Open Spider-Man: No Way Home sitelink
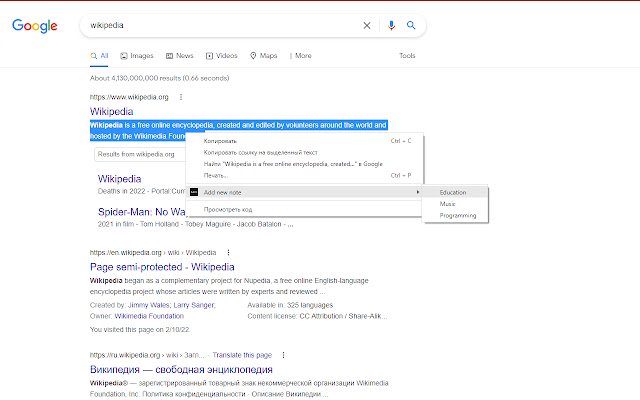Viewport: 640px width, 400px height. (142, 212)
